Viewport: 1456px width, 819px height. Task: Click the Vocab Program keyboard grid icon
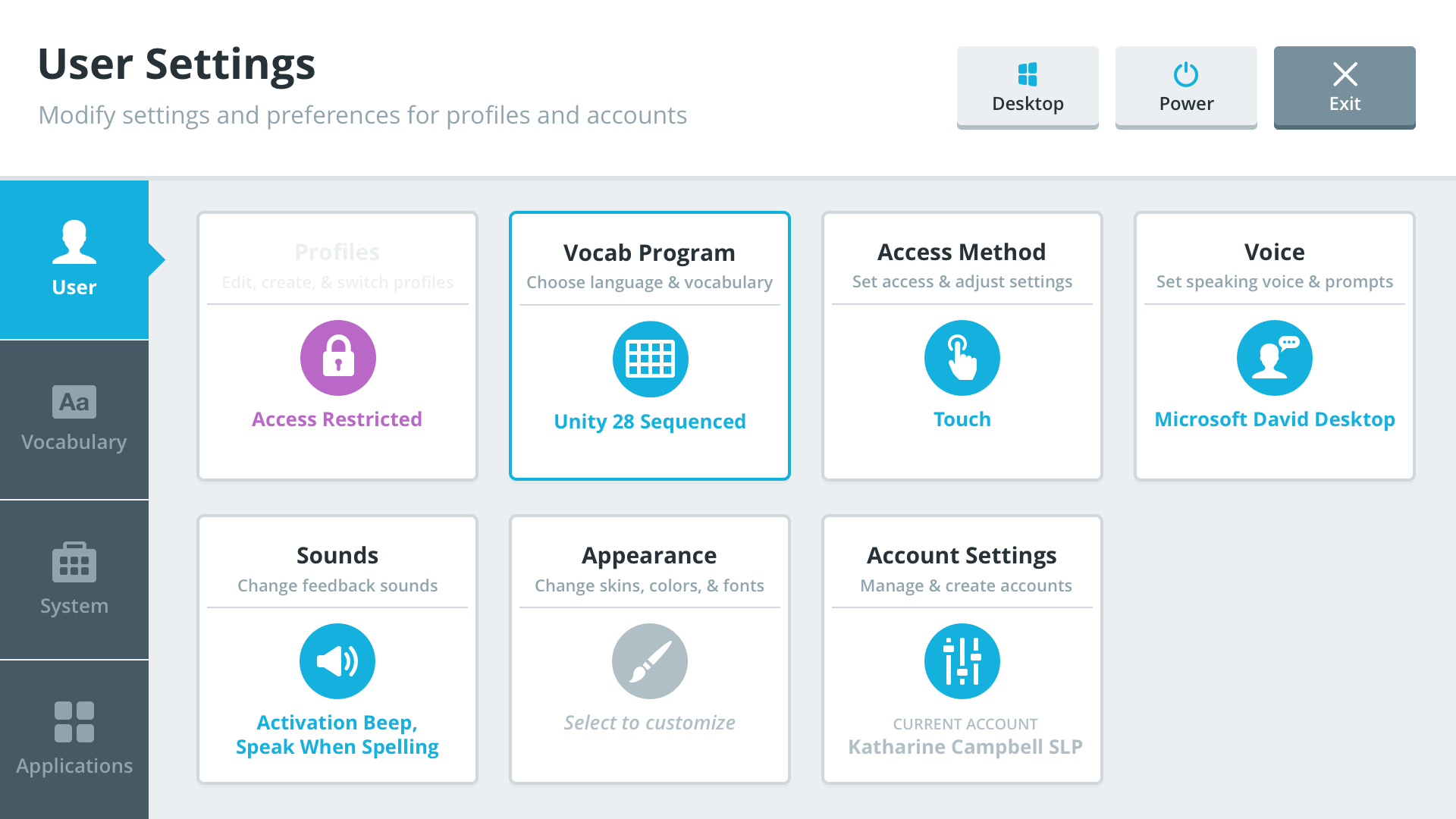650,359
